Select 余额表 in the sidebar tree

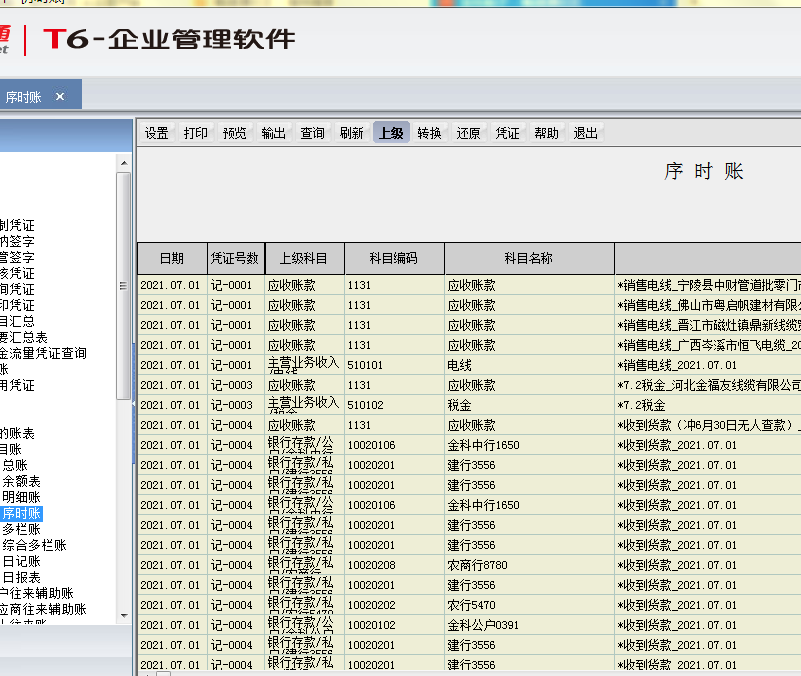click(x=21, y=481)
